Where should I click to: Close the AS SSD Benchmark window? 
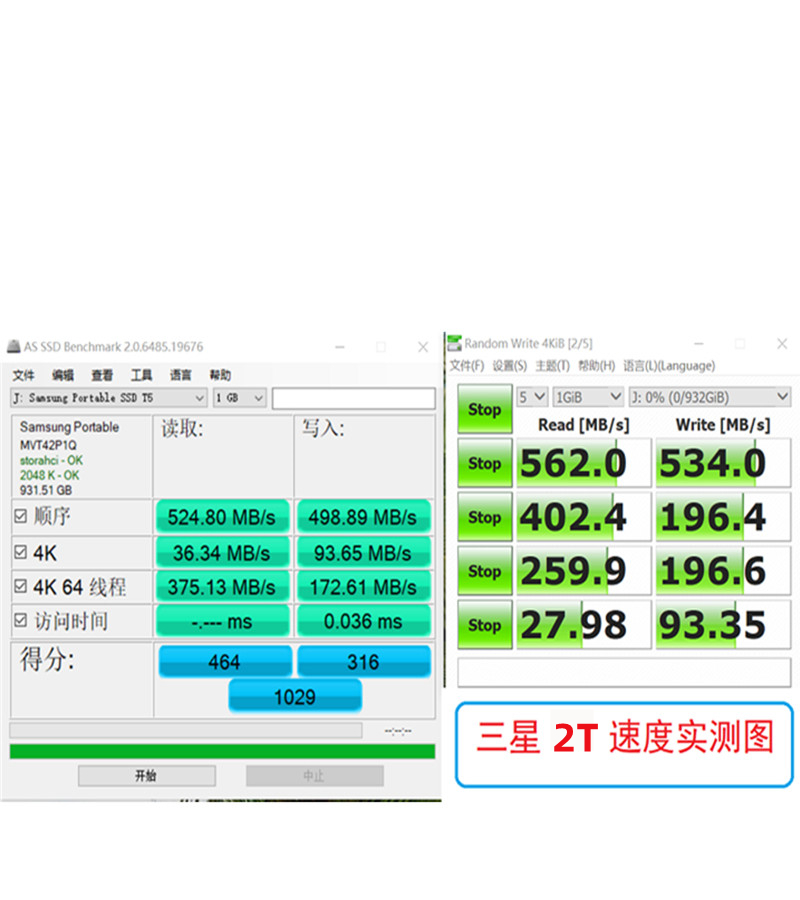coord(423,347)
